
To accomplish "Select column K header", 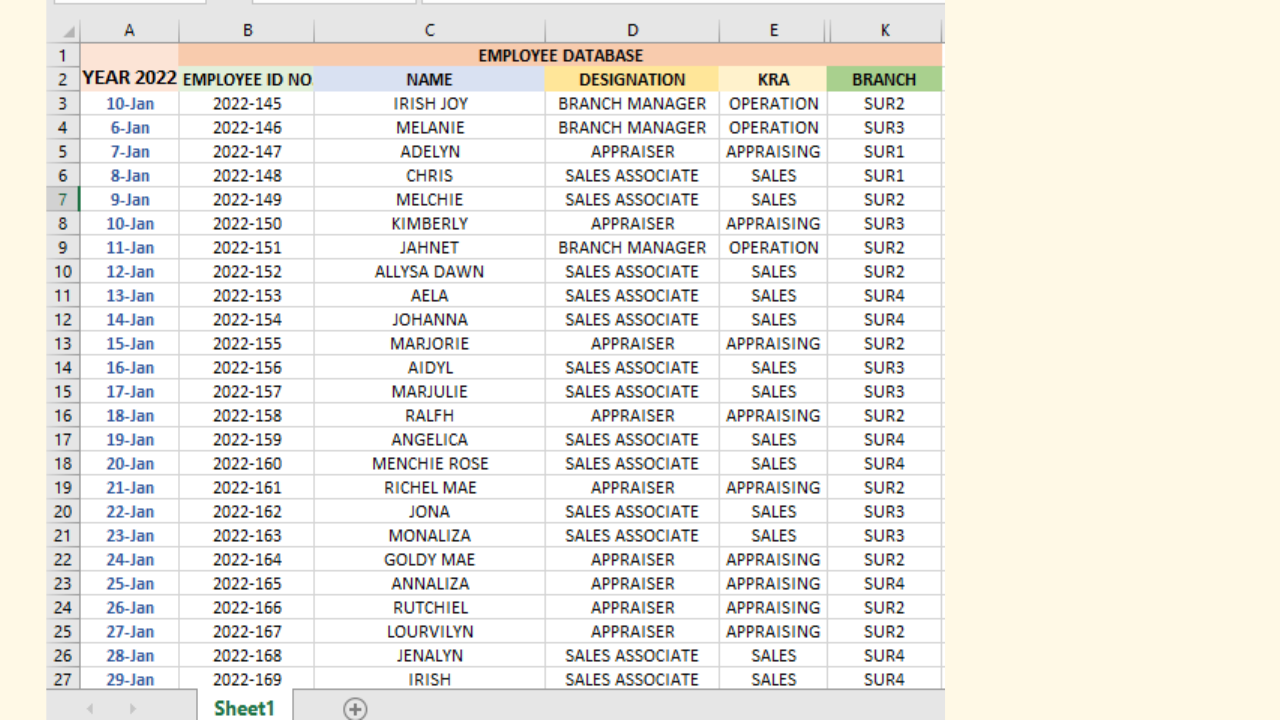I will [885, 31].
